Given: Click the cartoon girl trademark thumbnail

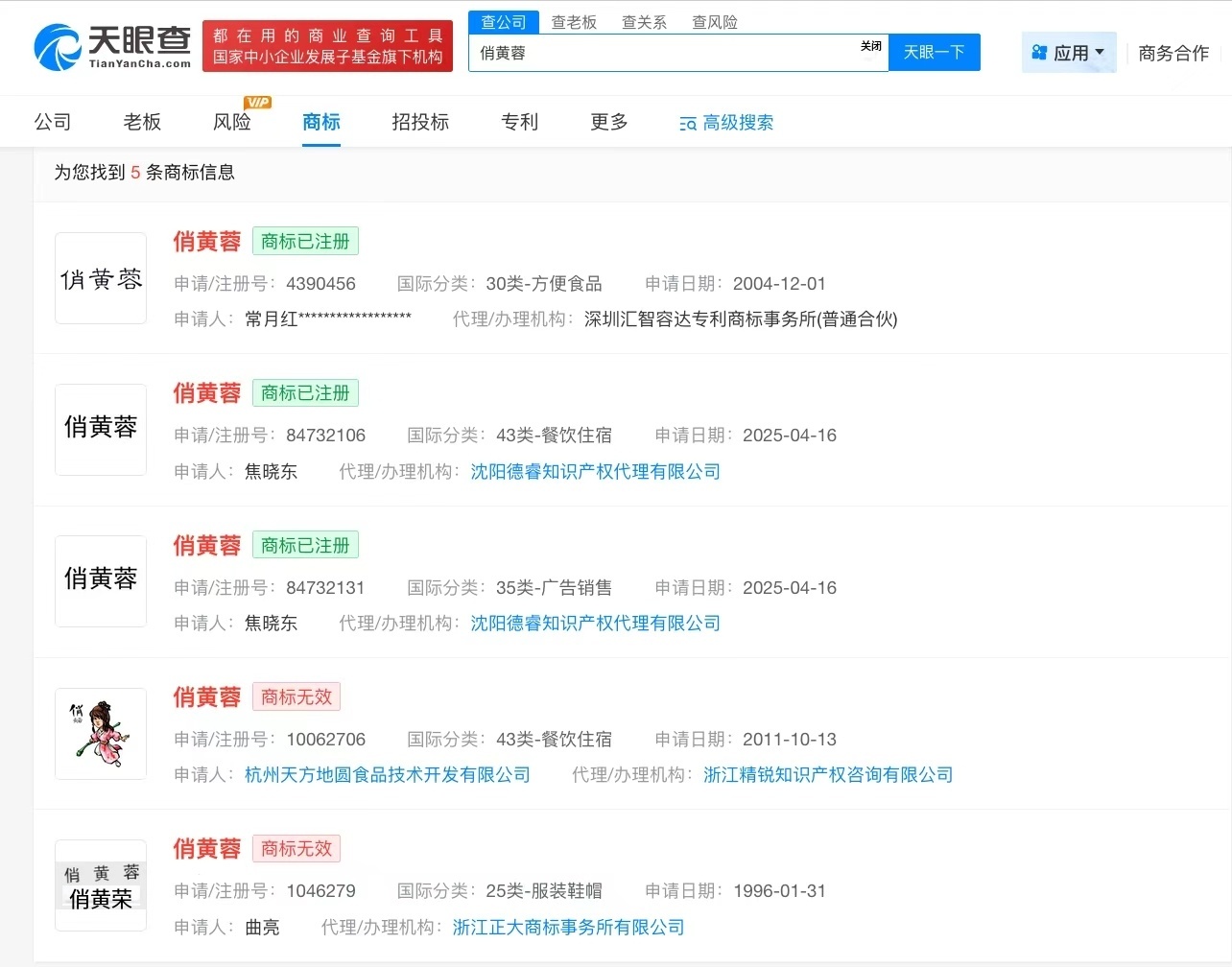Looking at the screenshot, I should click(101, 734).
